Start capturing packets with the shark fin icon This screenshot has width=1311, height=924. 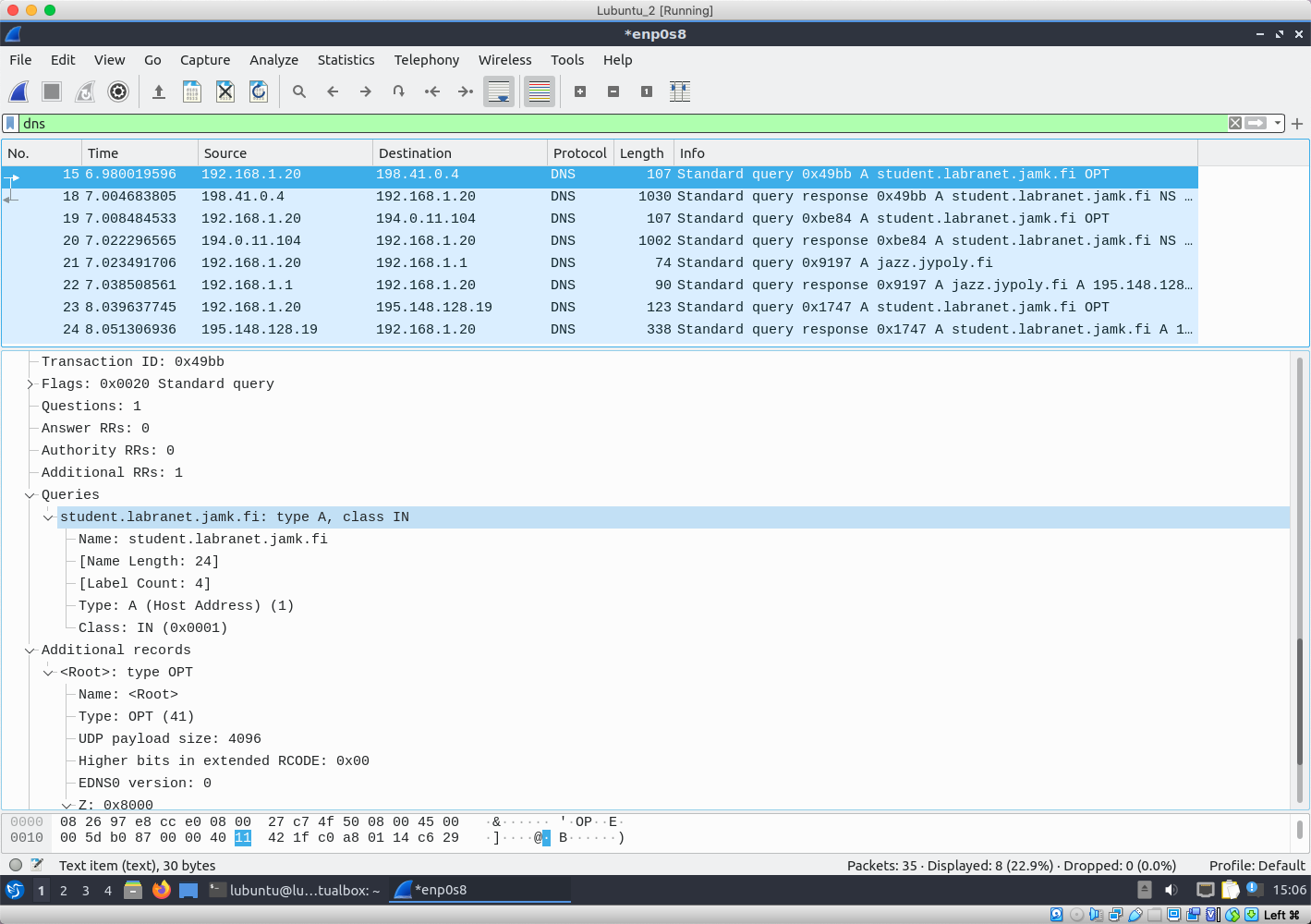point(18,91)
